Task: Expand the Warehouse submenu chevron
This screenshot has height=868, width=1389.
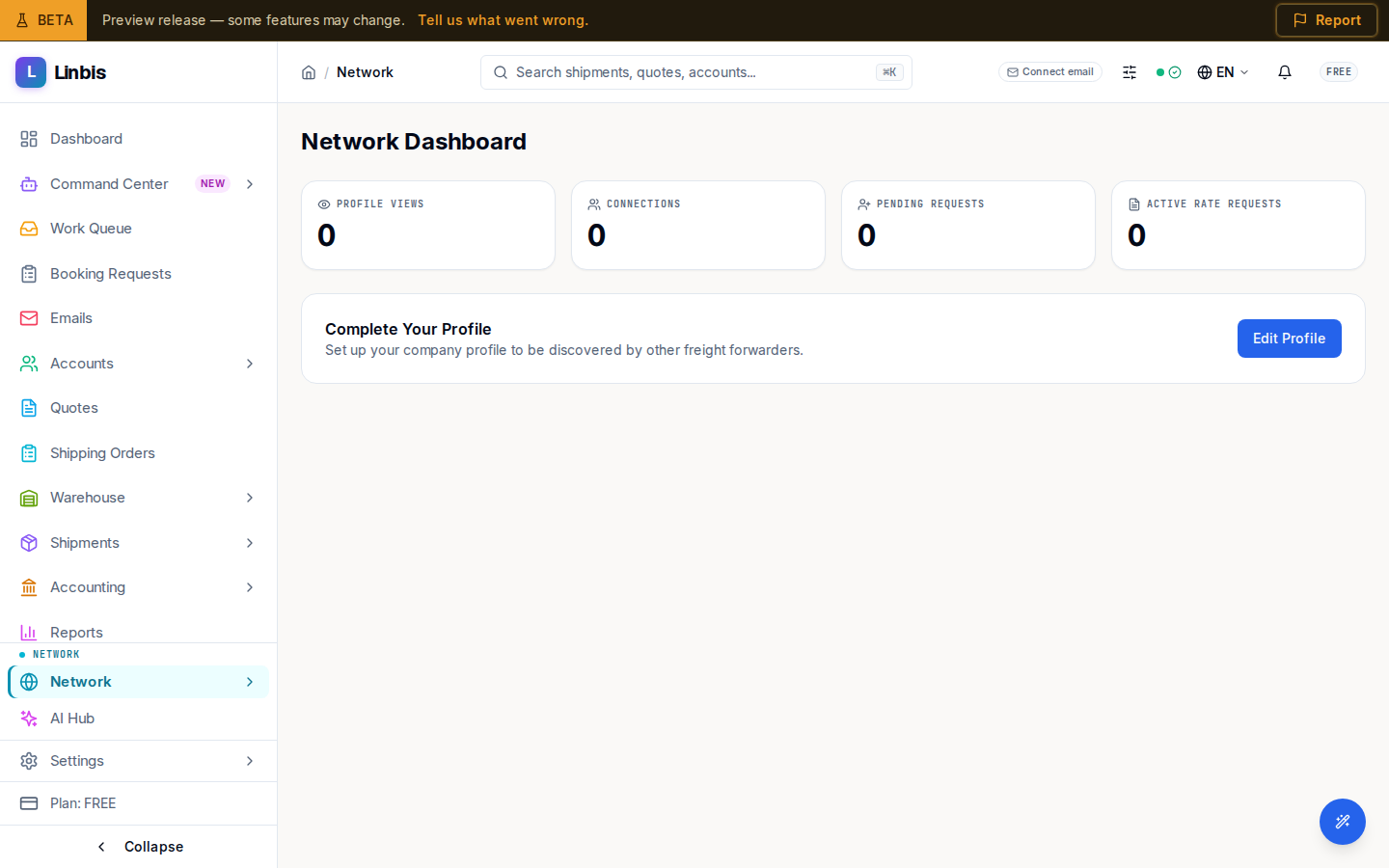Action: pyautogui.click(x=250, y=498)
